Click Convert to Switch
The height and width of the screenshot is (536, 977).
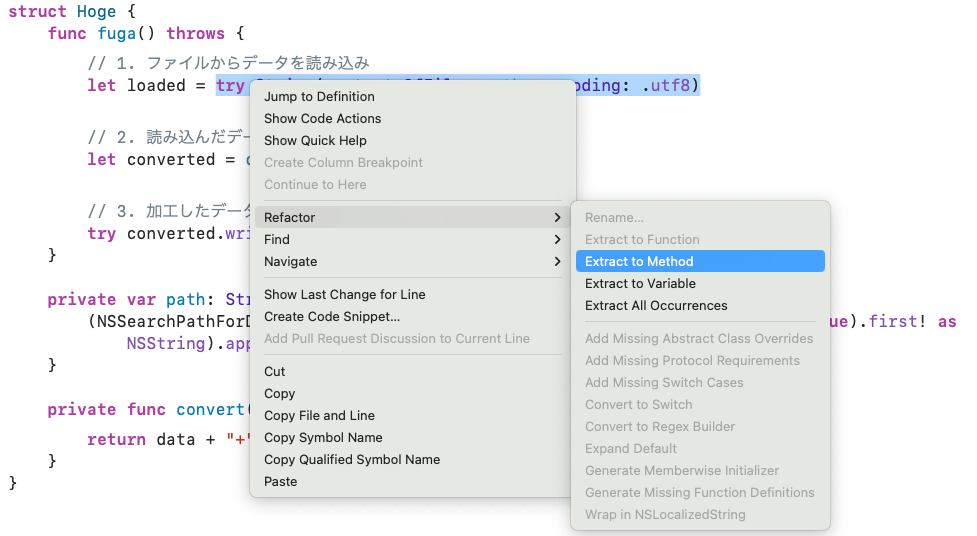[x=700, y=404]
